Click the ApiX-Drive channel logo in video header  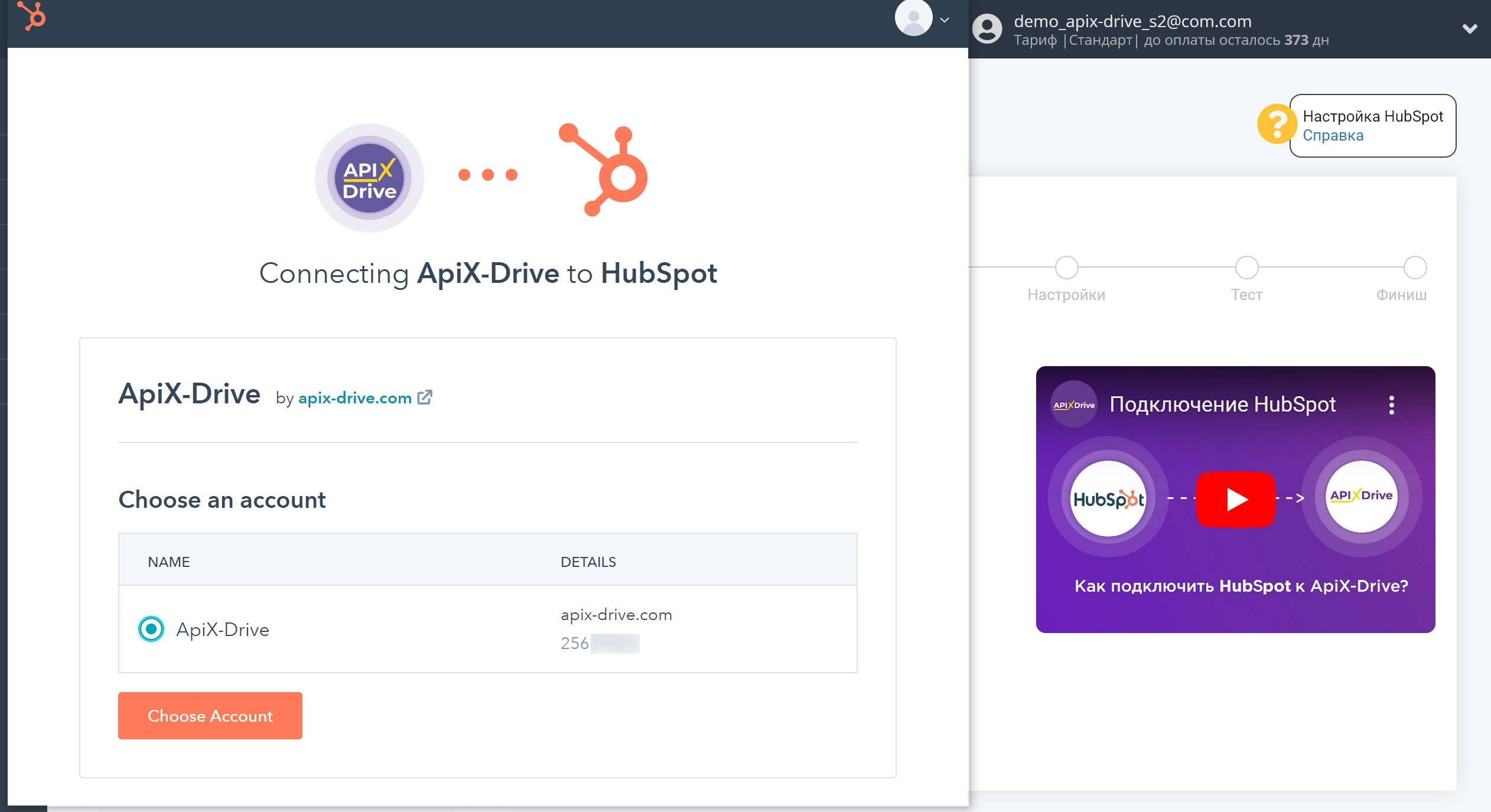1073,405
